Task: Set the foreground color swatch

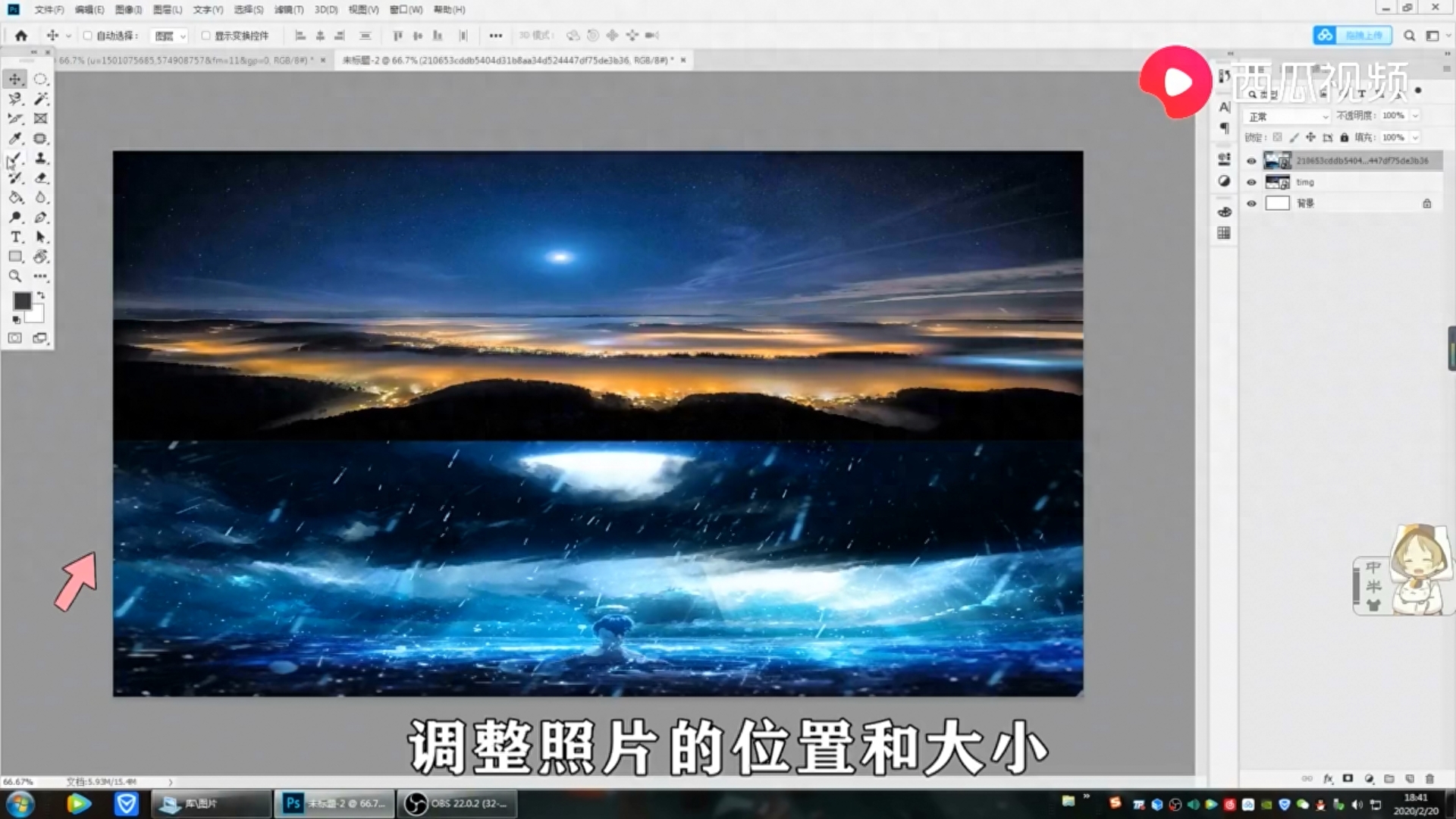Action: (22, 302)
